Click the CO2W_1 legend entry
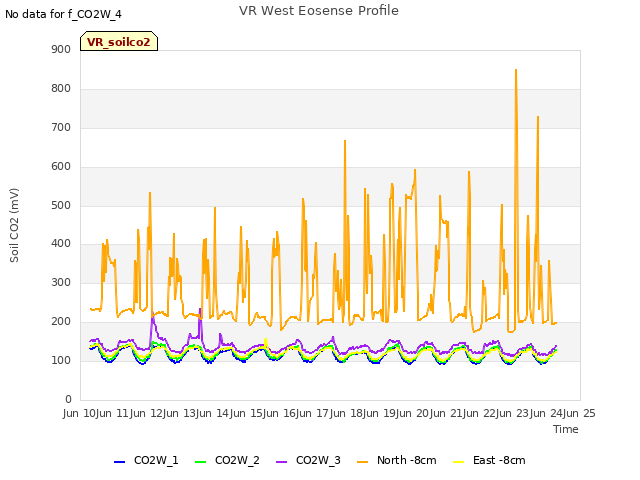Viewport: 640px width, 480px height. click(x=146, y=460)
